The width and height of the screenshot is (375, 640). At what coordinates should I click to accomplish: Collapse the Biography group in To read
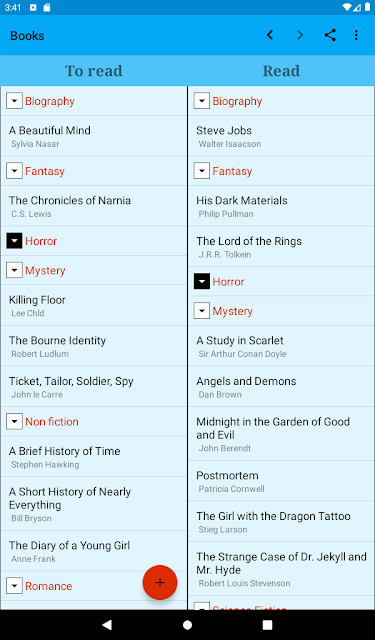[14, 101]
